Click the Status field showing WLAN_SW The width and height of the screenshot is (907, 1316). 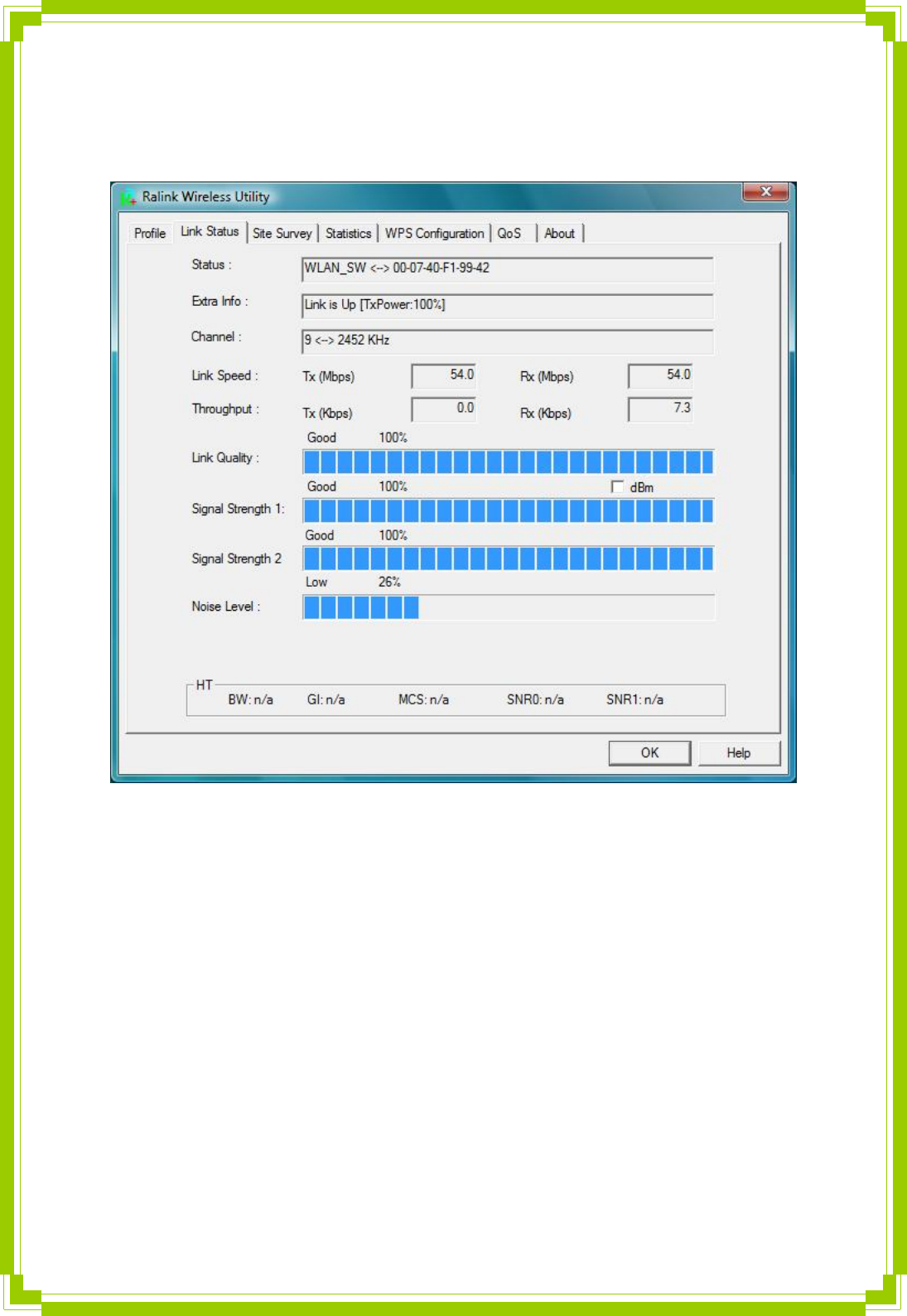click(508, 269)
